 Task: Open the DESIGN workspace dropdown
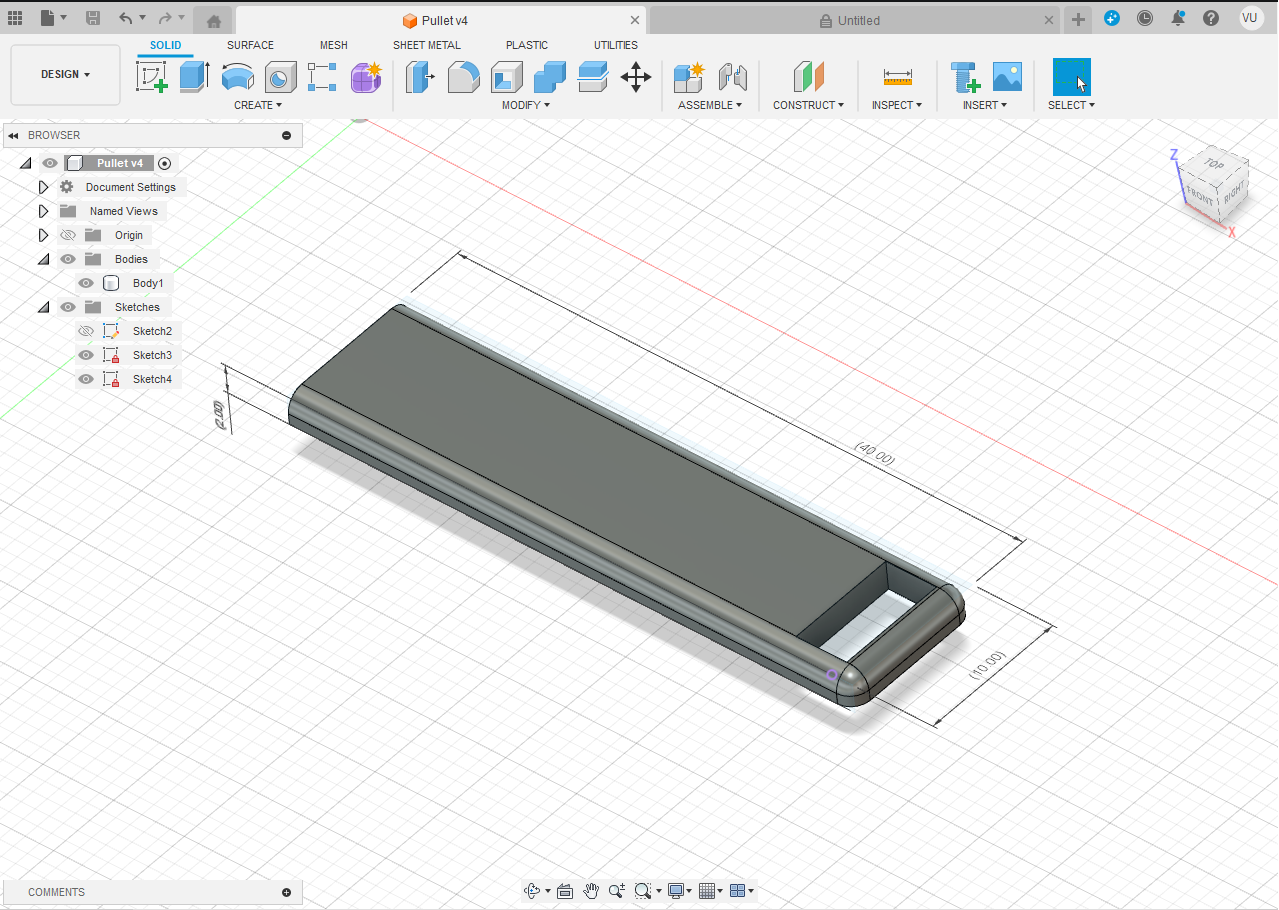pyautogui.click(x=65, y=75)
